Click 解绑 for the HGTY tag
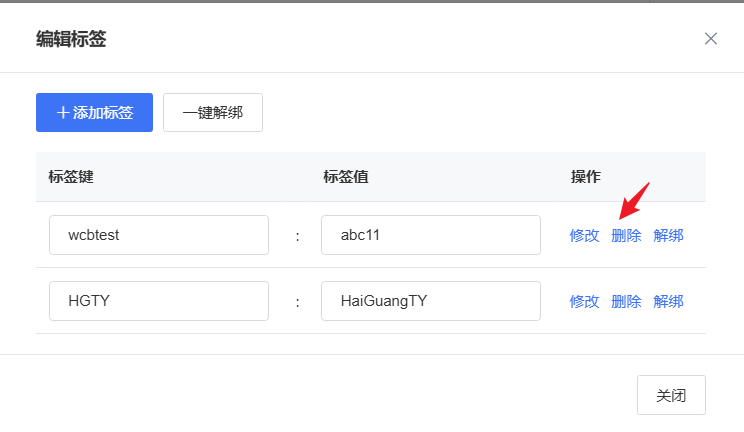 pos(668,301)
